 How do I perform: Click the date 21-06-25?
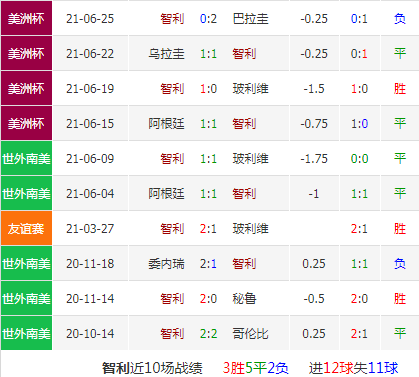point(90,19)
